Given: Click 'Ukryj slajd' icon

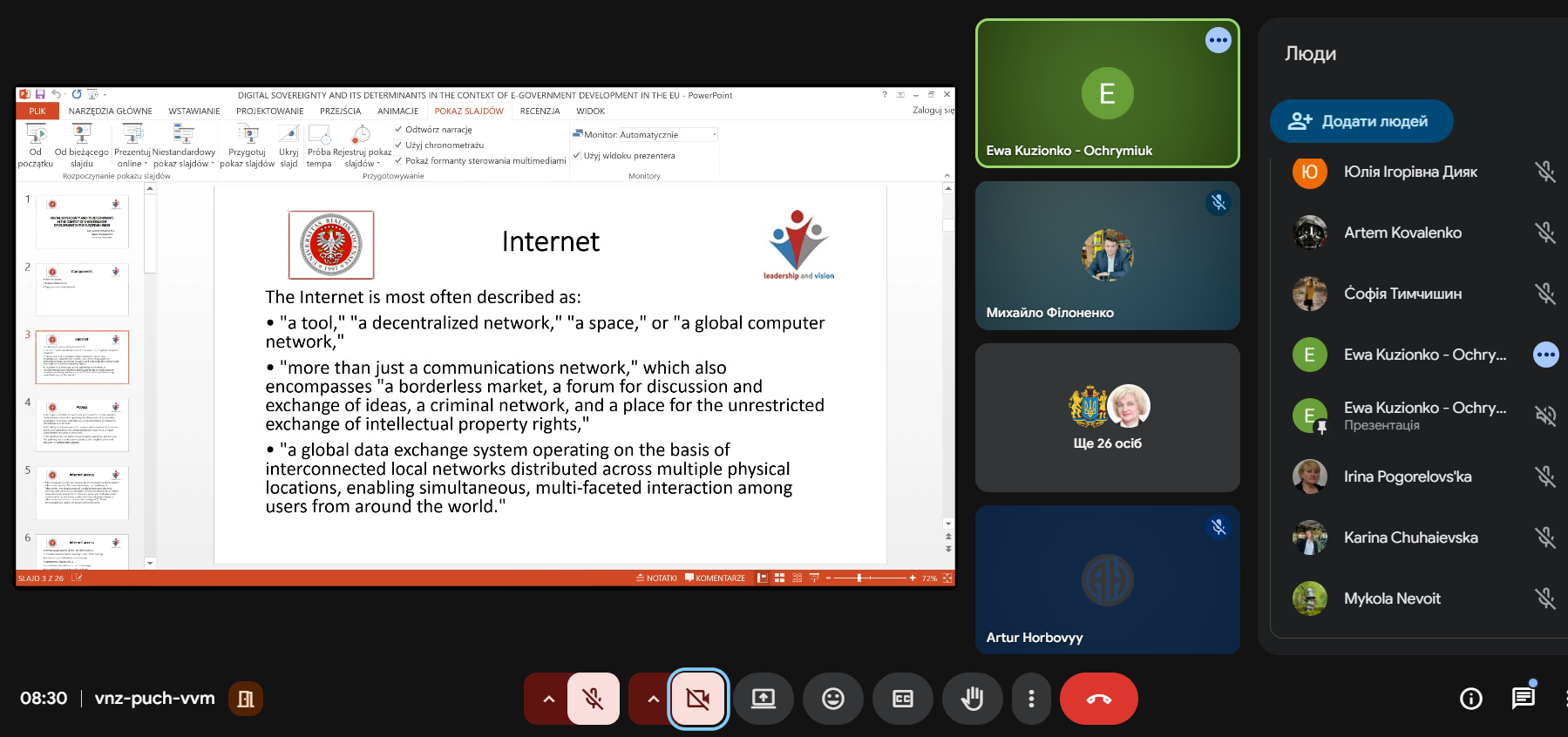Looking at the screenshot, I should point(288,134).
